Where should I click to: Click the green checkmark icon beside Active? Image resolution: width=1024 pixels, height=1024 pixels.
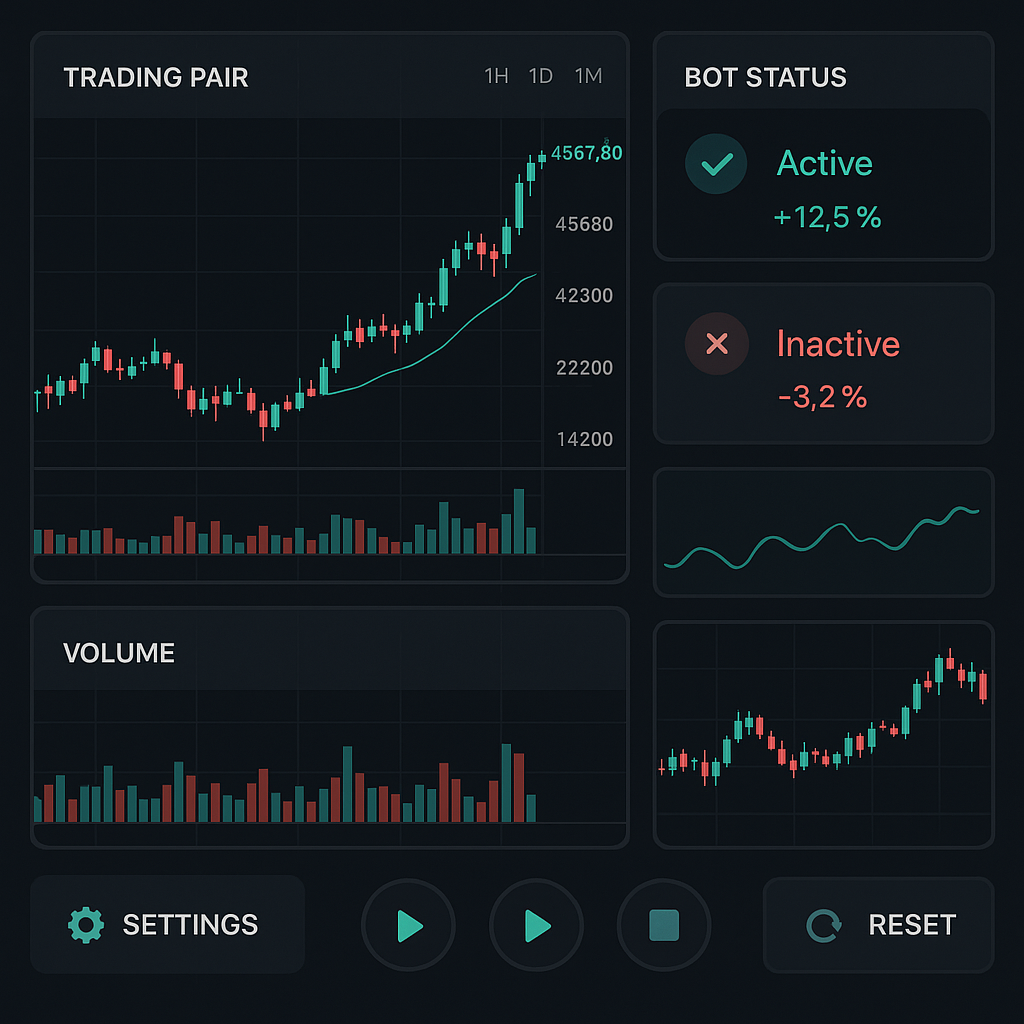point(716,164)
